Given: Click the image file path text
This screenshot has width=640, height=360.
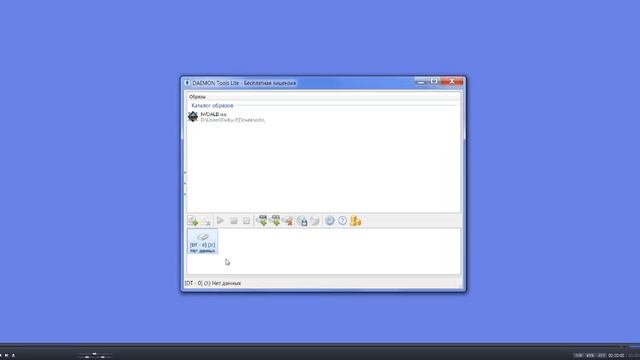Looking at the screenshot, I should tap(233, 120).
